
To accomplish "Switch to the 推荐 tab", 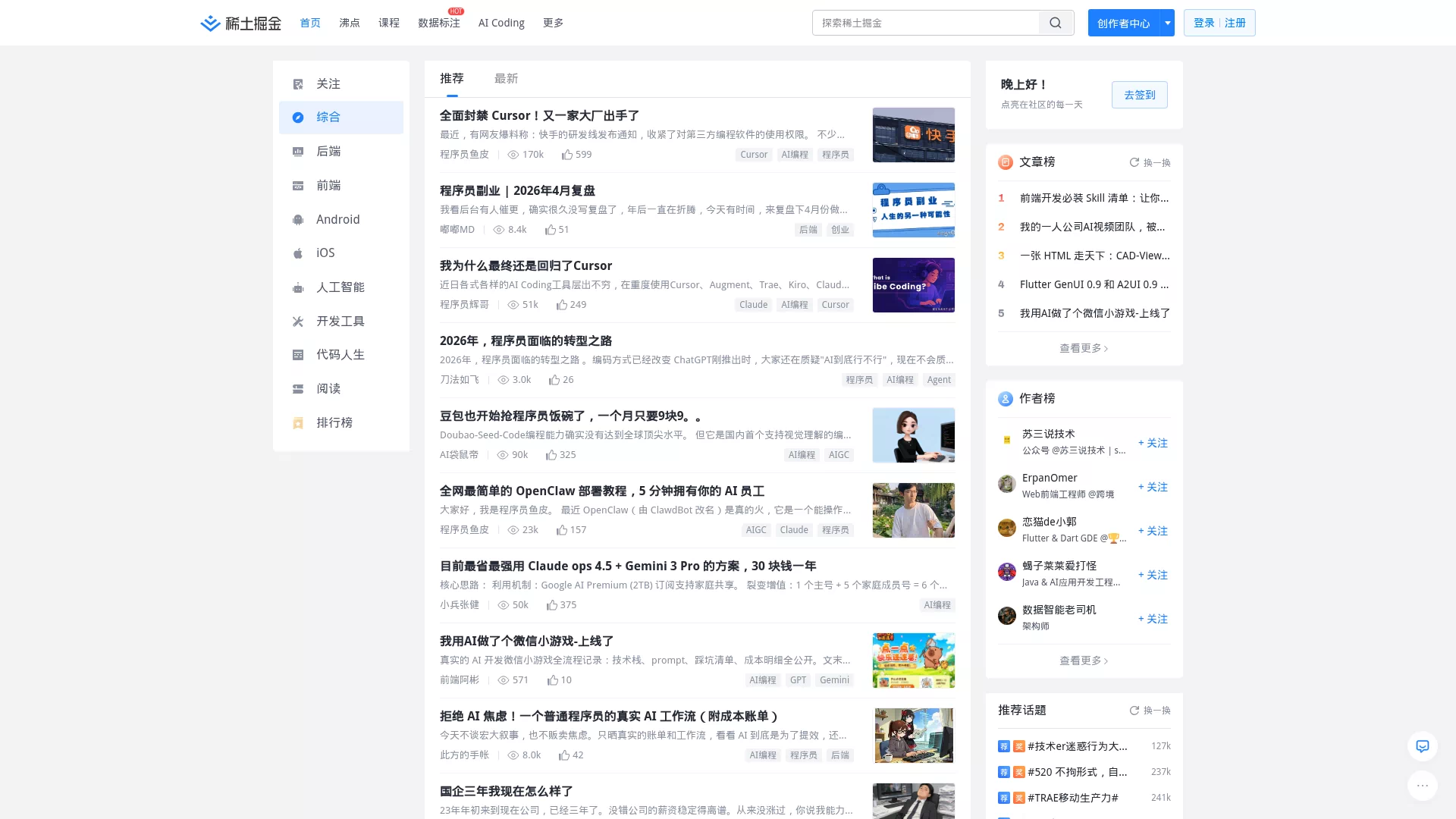I will click(x=451, y=79).
